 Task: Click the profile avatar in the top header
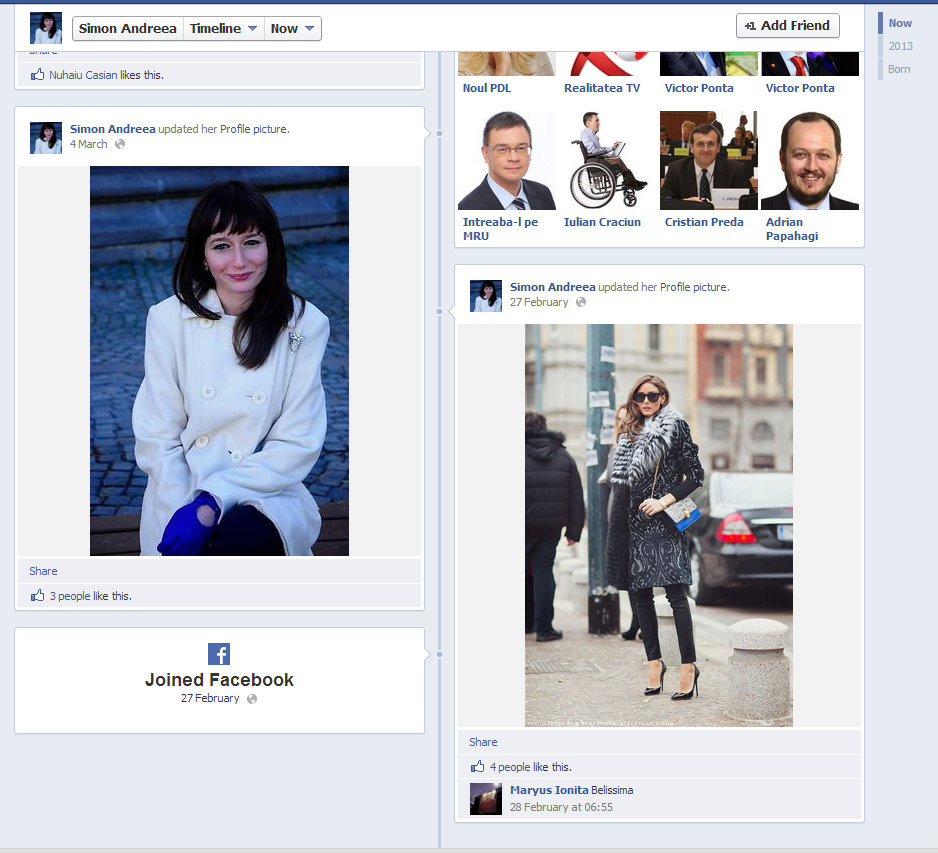click(46, 28)
